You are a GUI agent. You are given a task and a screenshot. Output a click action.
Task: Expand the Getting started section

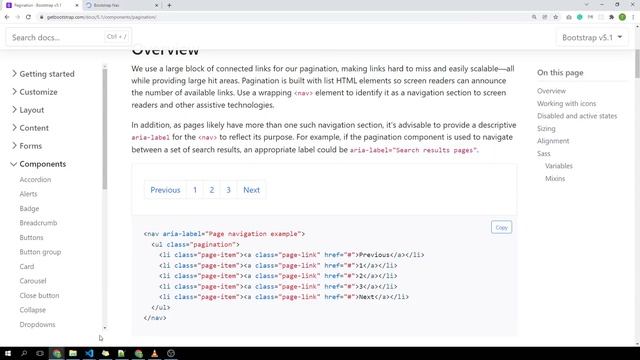click(x=43, y=74)
